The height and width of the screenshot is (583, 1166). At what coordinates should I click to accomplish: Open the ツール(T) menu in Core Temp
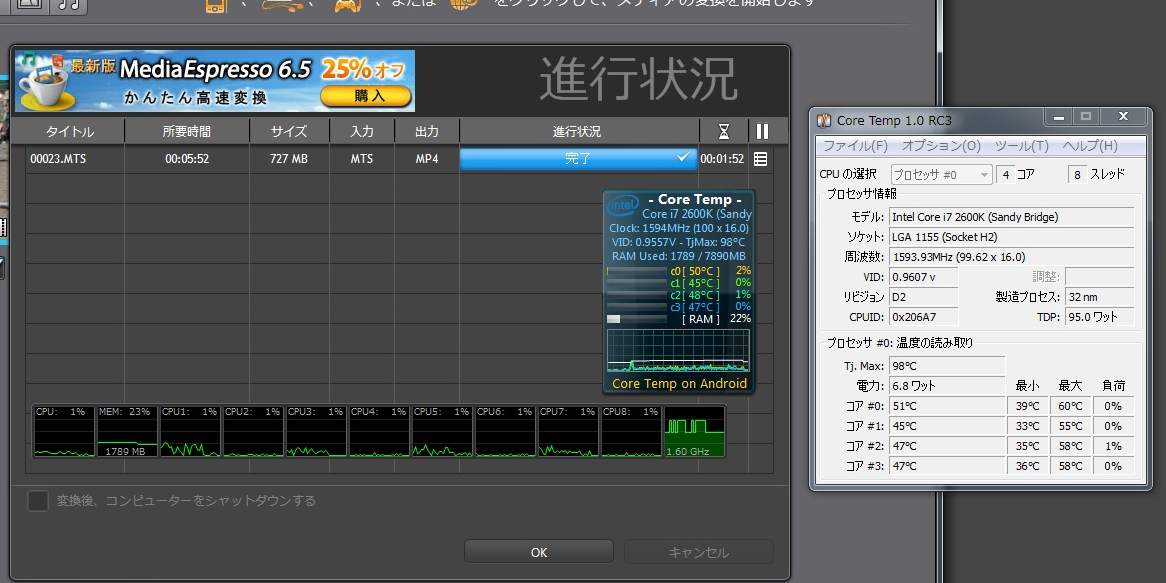tap(1021, 146)
